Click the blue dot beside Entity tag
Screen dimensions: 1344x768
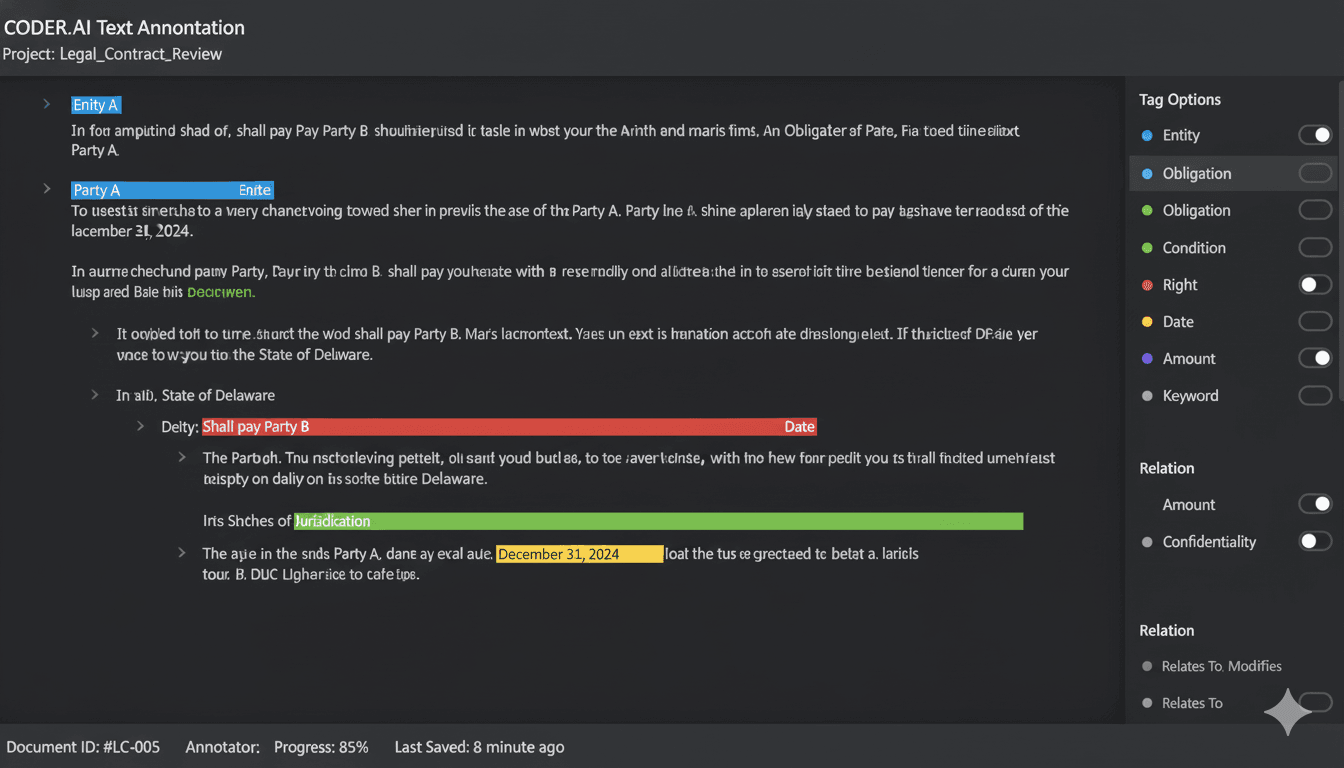click(x=1147, y=135)
